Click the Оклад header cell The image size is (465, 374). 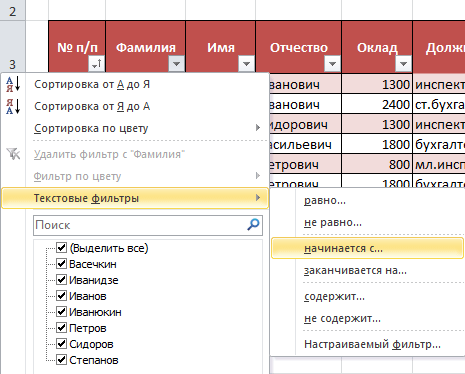point(377,46)
